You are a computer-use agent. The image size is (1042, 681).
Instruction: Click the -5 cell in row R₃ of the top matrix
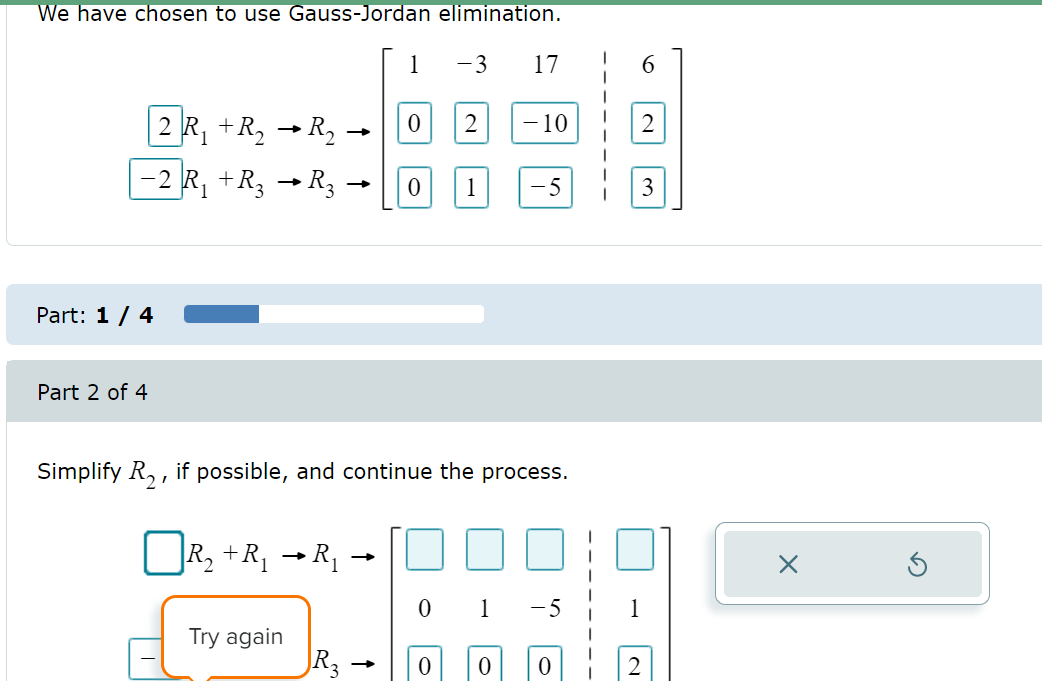(543, 188)
